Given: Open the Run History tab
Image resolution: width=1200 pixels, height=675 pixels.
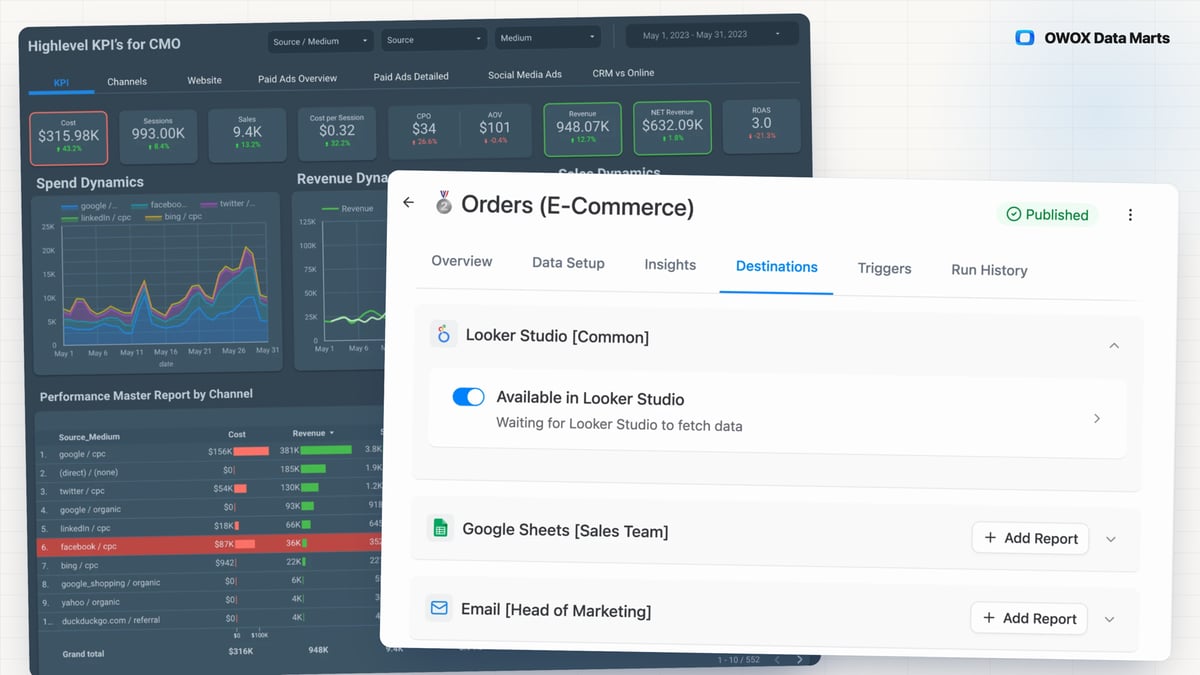Looking at the screenshot, I should click(x=989, y=270).
